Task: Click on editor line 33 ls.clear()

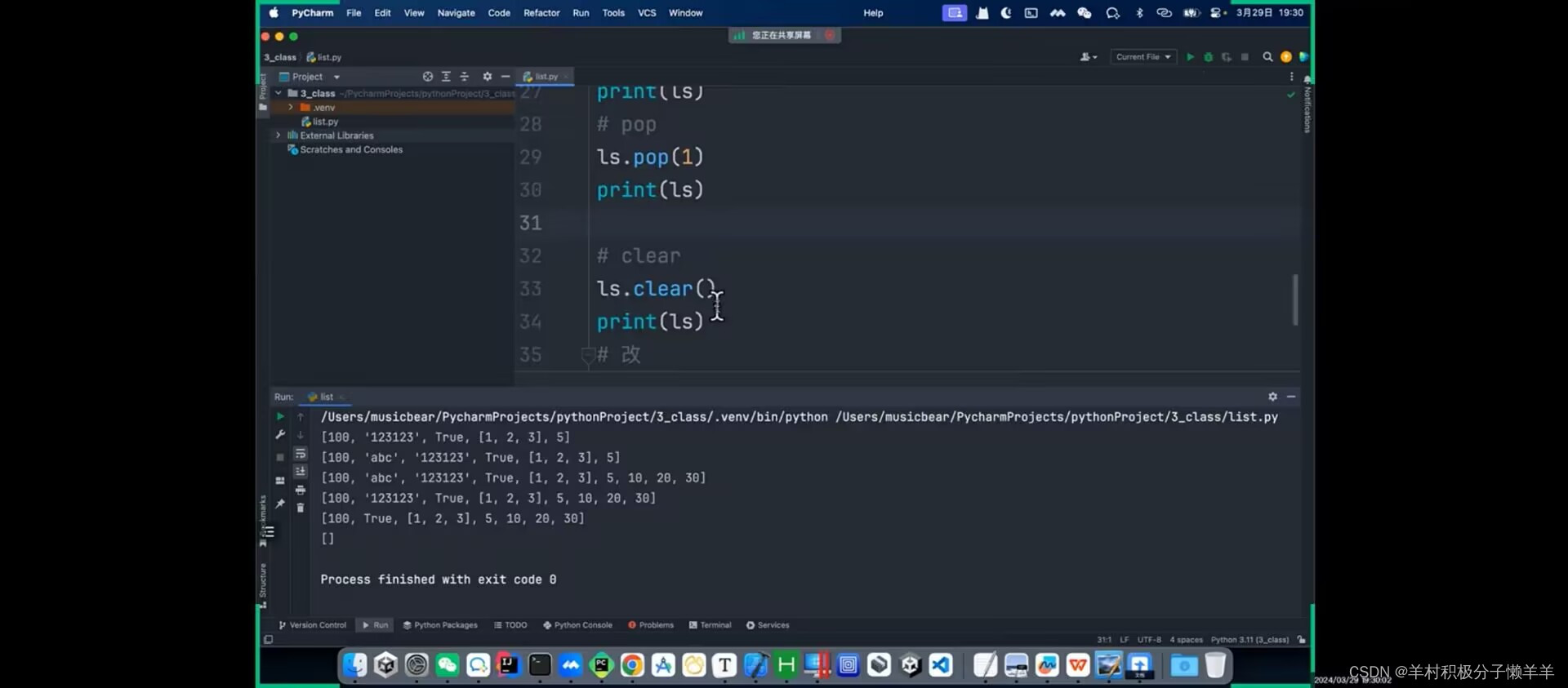Action: tap(657, 289)
